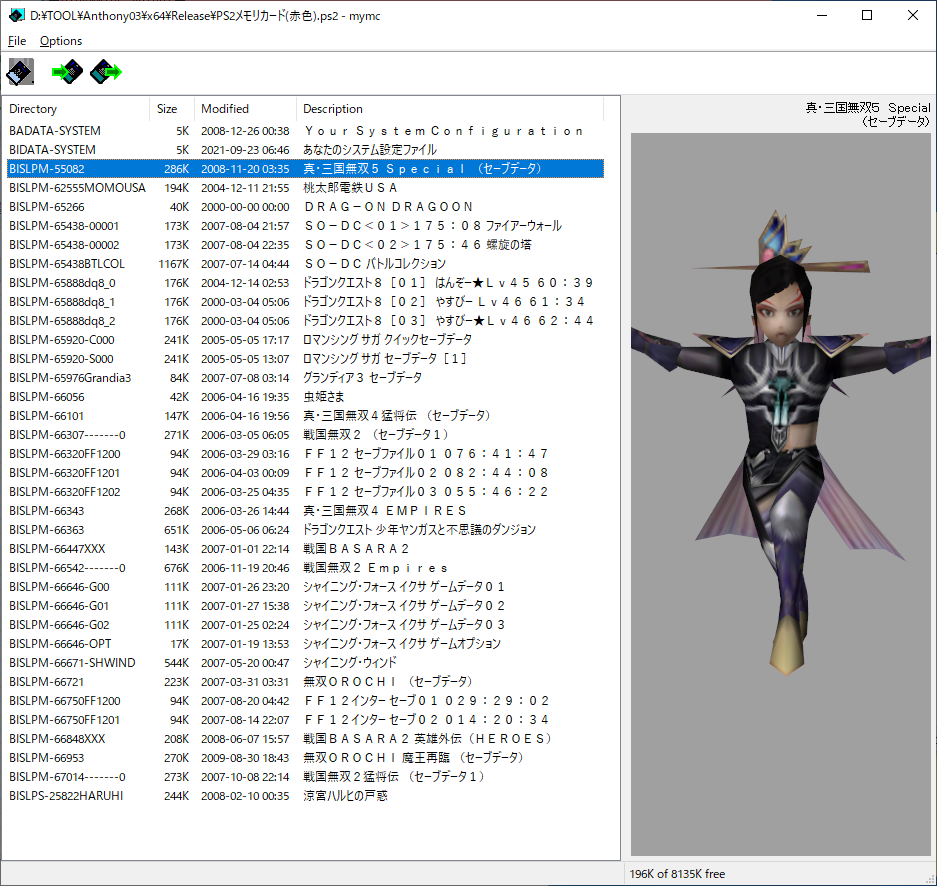937x886 pixels.
Task: Select the BISLPM-66542-------0 save
Action: point(305,568)
